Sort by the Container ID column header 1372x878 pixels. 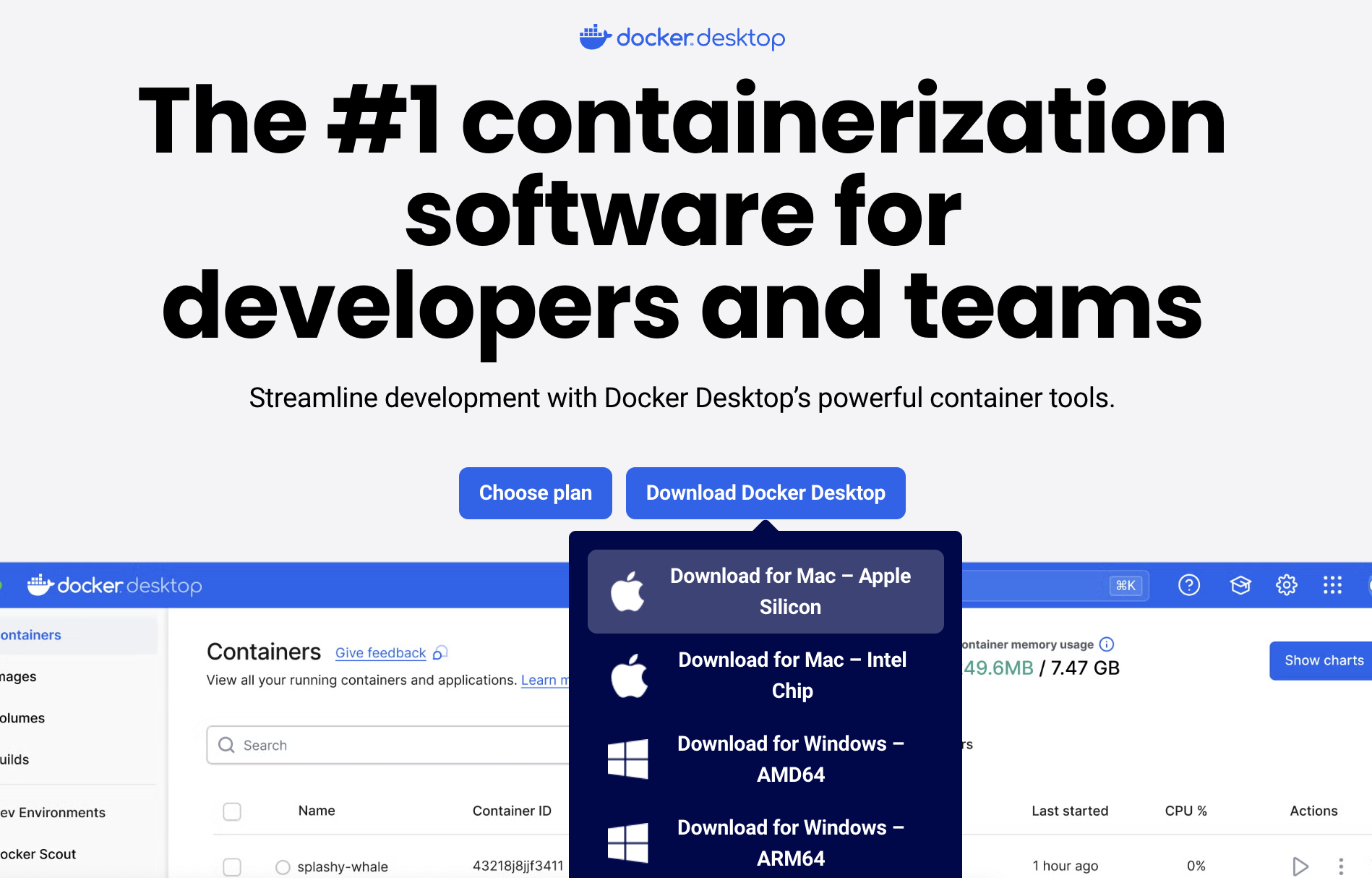512,811
